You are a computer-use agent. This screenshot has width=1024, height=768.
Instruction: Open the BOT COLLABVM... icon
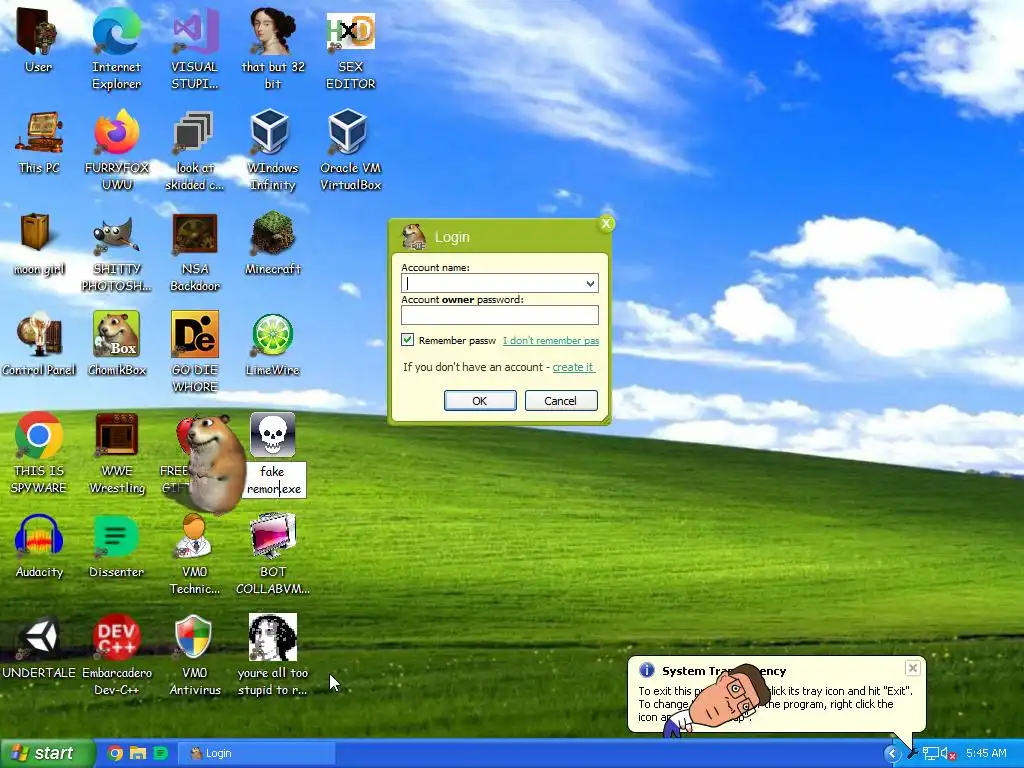click(x=273, y=536)
